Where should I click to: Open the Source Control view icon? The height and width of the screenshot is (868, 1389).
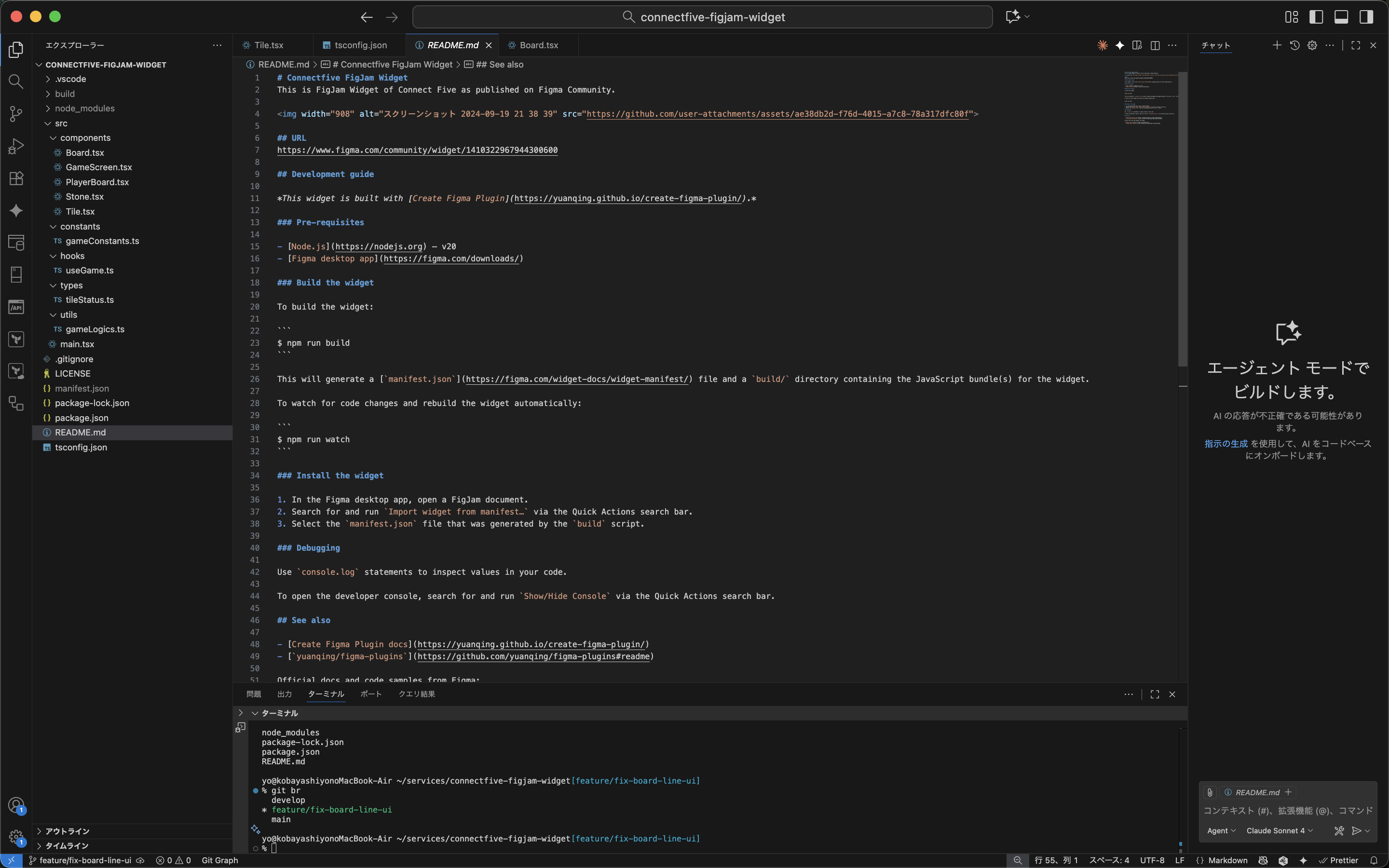point(16,114)
